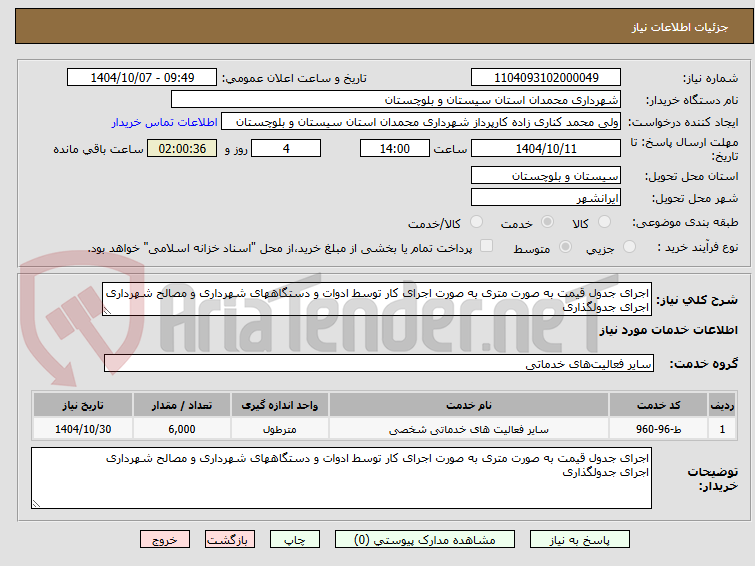Click the خروج exit button
The height and width of the screenshot is (566, 755).
click(x=165, y=540)
